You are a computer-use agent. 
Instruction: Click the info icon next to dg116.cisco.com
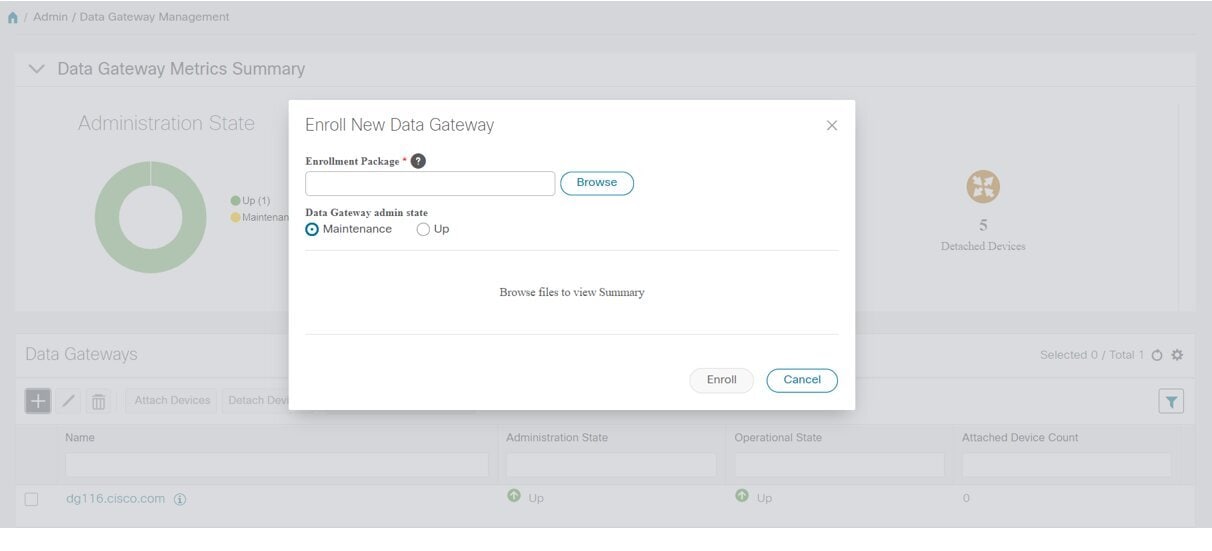(180, 499)
